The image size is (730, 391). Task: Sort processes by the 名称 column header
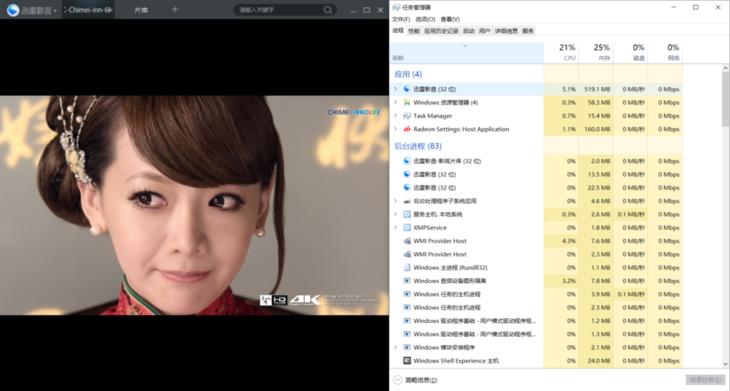click(467, 53)
